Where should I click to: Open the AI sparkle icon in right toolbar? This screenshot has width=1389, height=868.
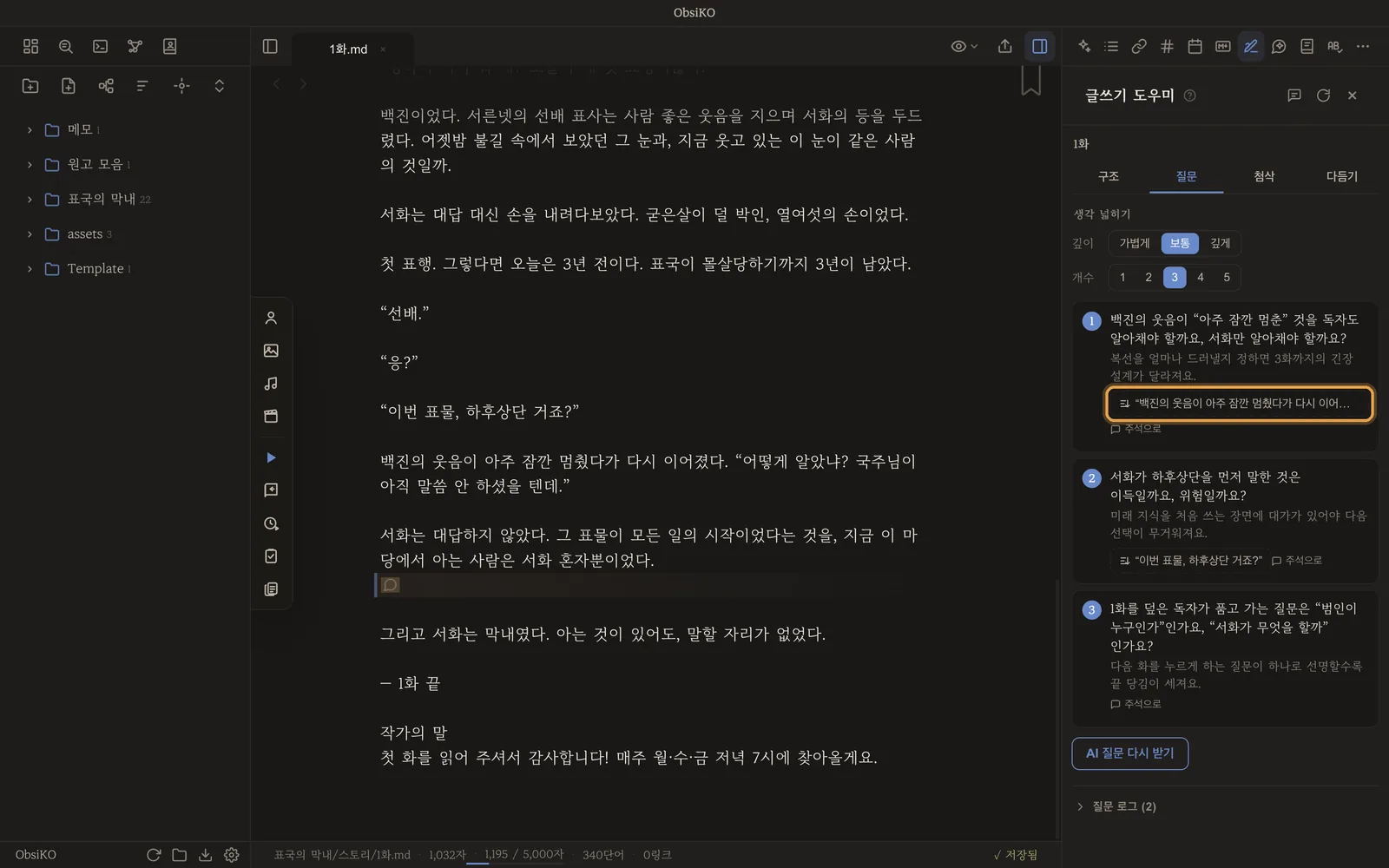[x=1084, y=47]
